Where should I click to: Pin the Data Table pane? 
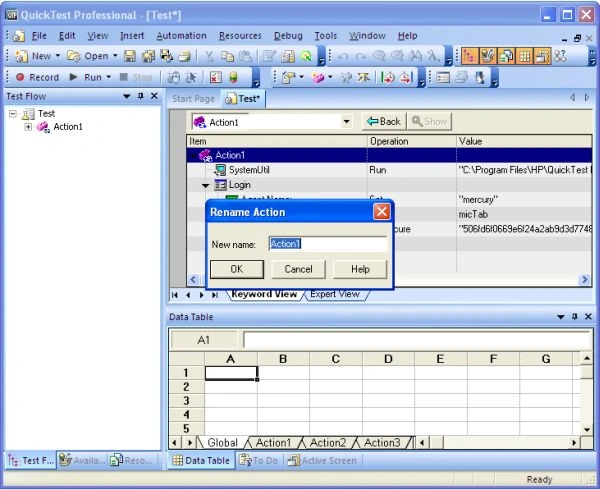[x=574, y=317]
